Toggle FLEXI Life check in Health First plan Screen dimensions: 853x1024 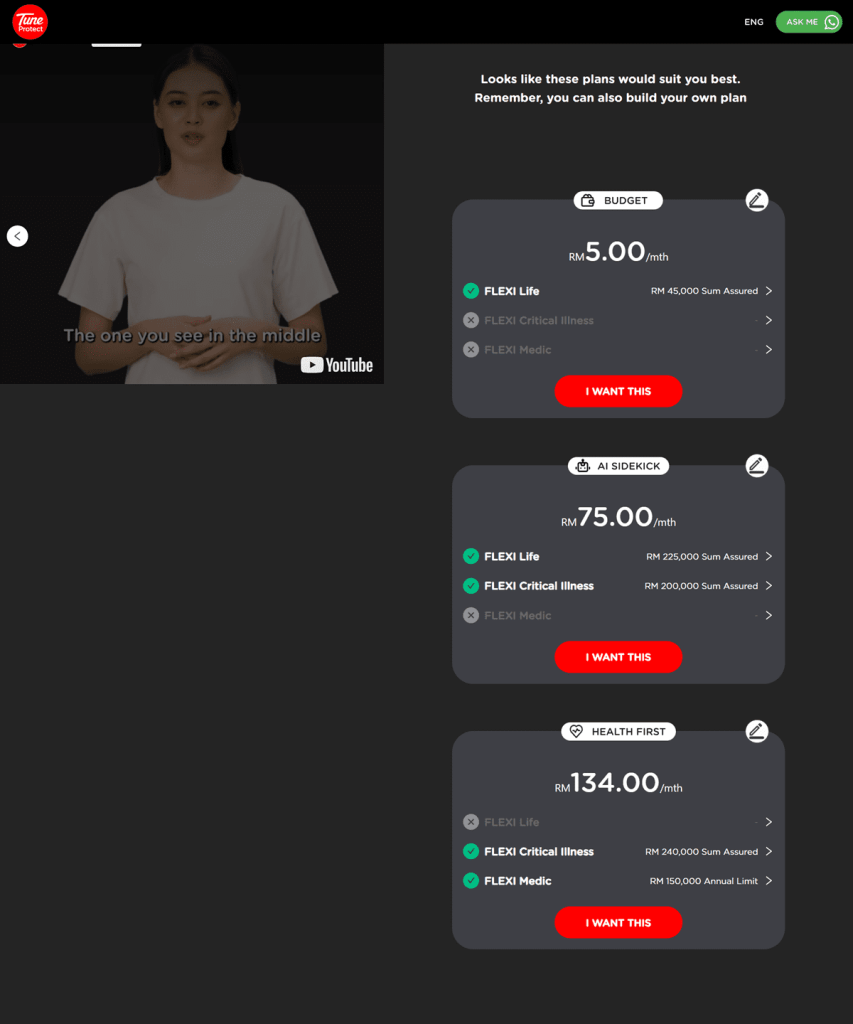(x=471, y=822)
